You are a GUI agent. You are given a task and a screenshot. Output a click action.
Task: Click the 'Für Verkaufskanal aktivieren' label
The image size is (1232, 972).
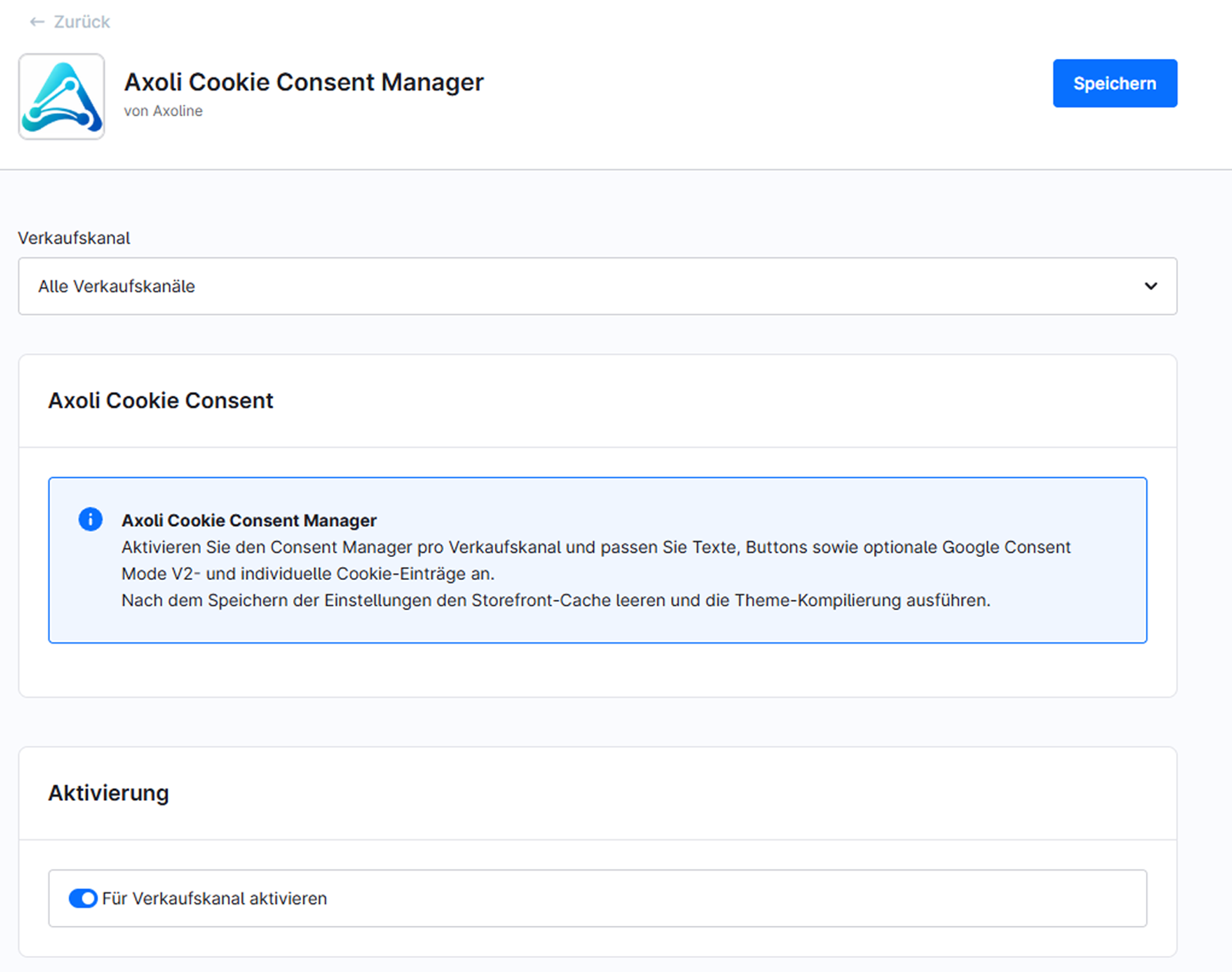(214, 898)
